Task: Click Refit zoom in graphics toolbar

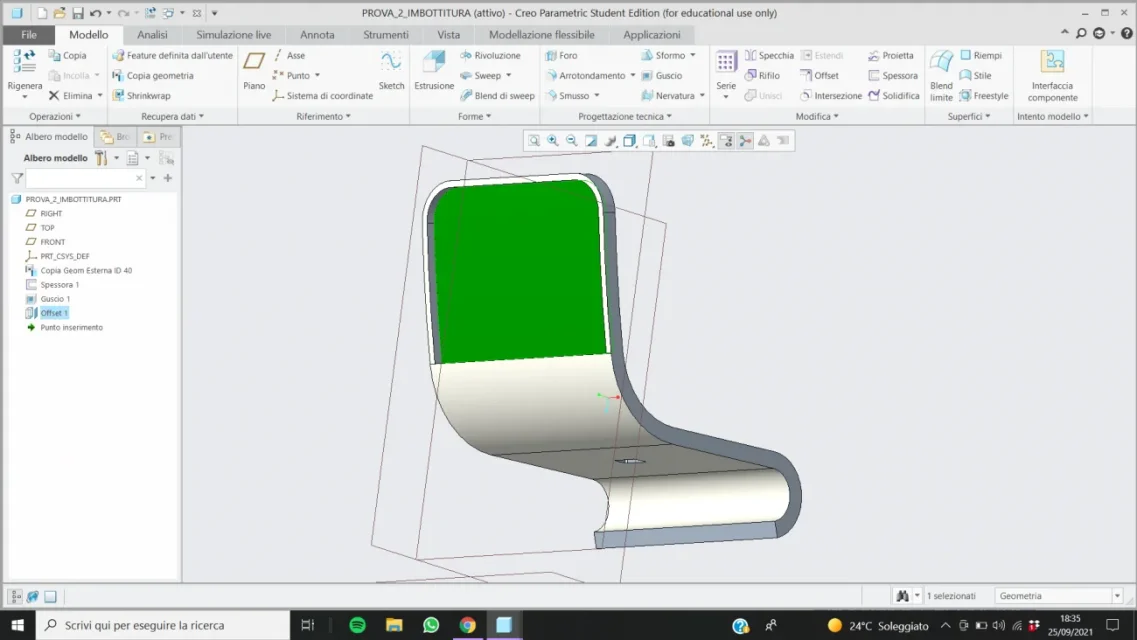Action: click(x=534, y=141)
